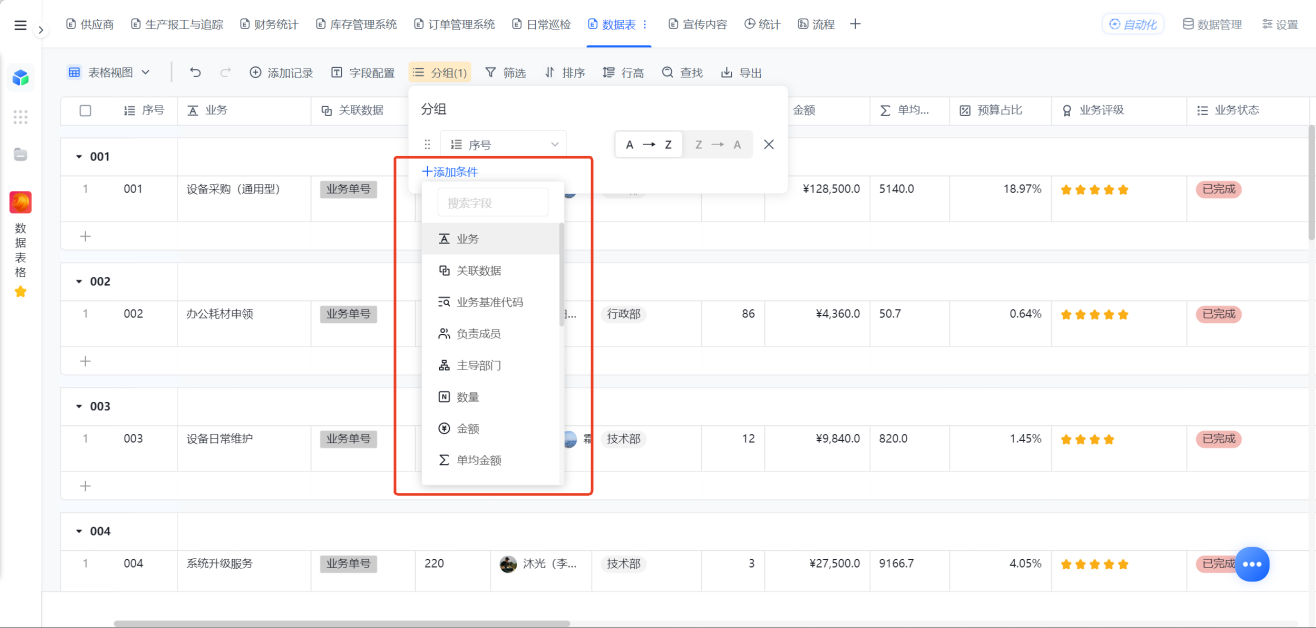The image size is (1316, 628).
Task: Click the 自动化 automation button
Action: (1133, 24)
